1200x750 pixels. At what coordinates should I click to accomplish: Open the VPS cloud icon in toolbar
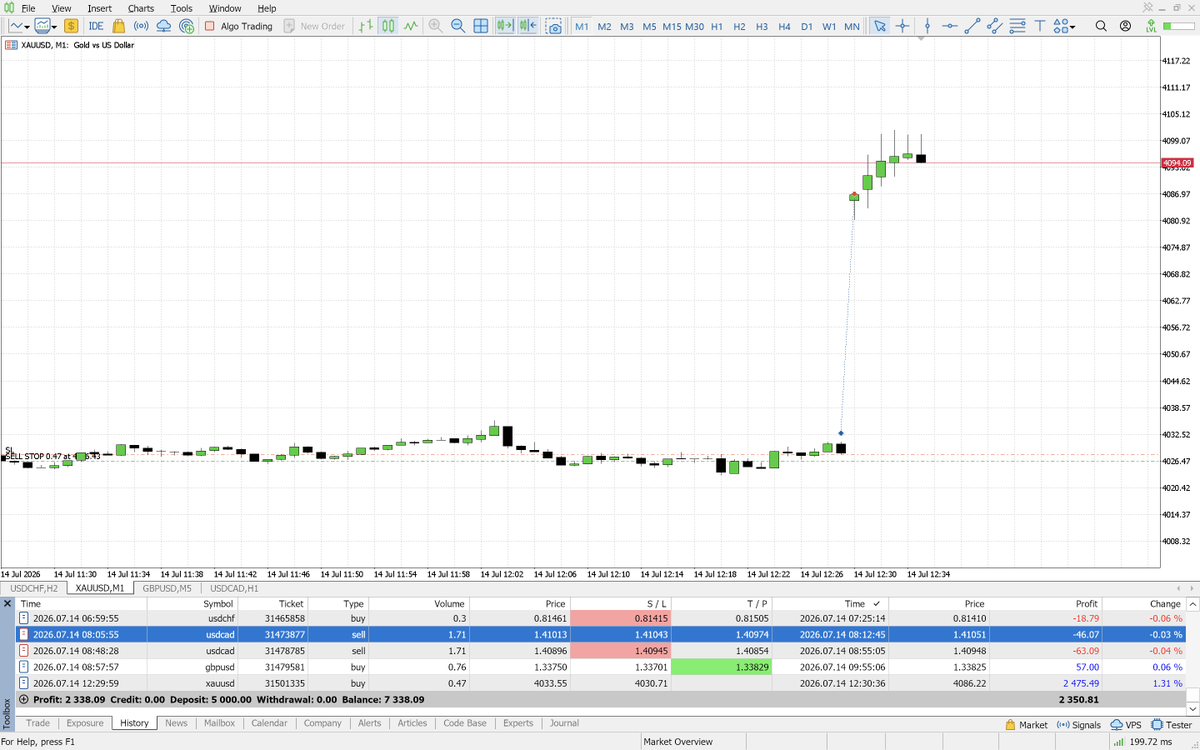tap(164, 26)
